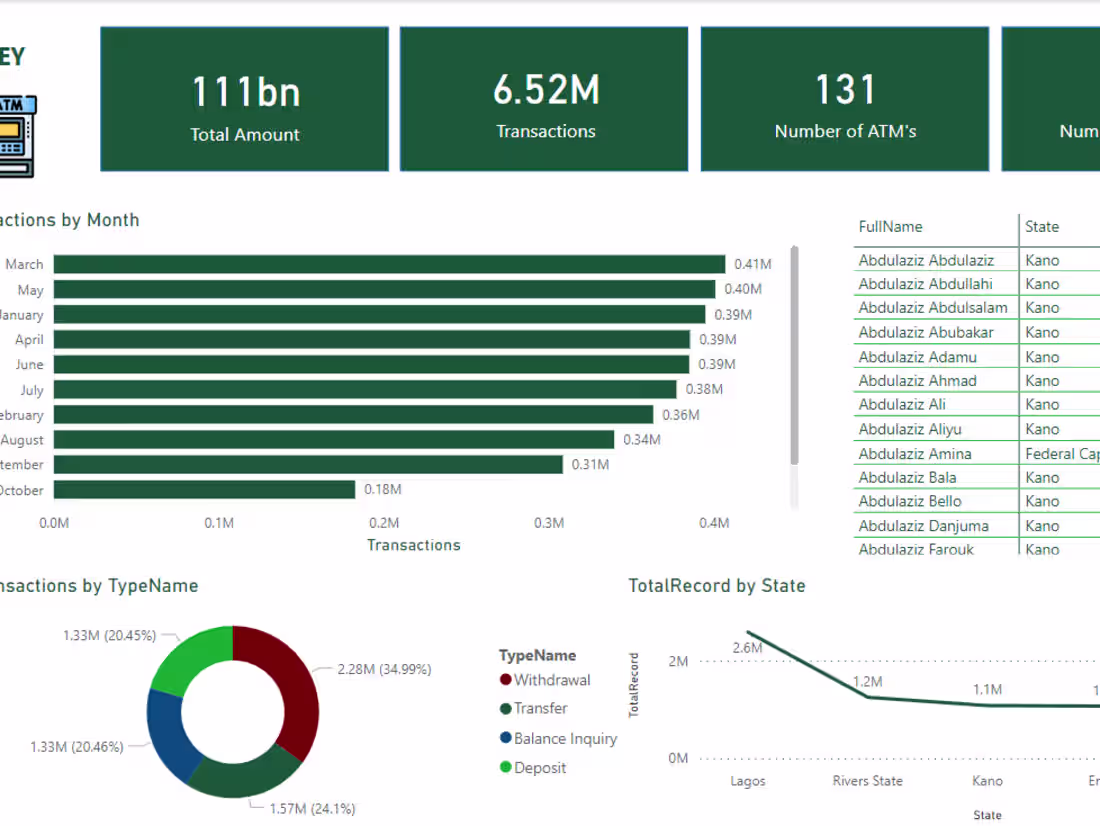Sort the table by the FullName column header

point(890,227)
